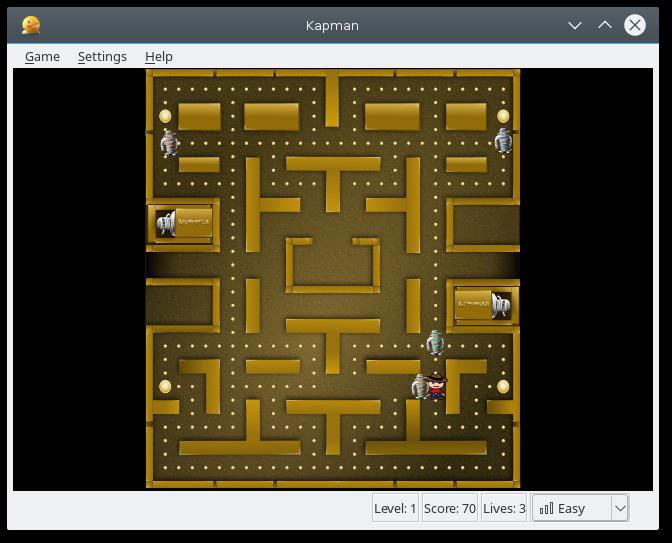Click the Lives: 3 status entry
Viewport: 672px width, 543px height.
(504, 508)
